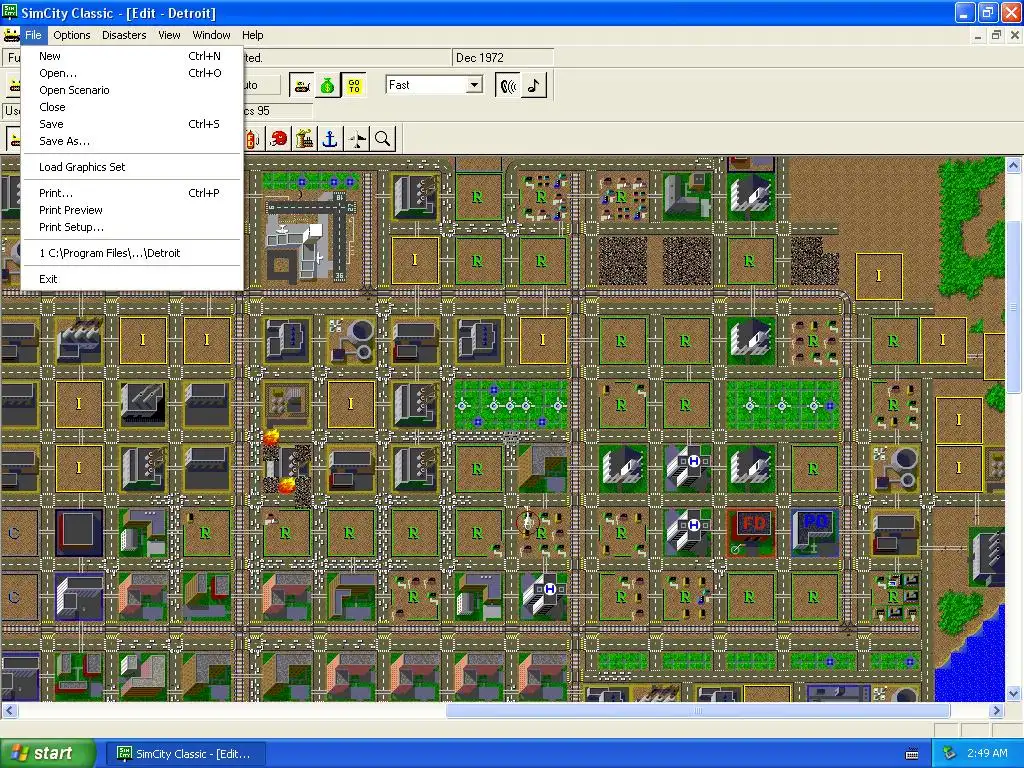Viewport: 1024px width, 768px height.
Task: Choose Print Setup... menu entry
Action: pyautogui.click(x=132, y=227)
